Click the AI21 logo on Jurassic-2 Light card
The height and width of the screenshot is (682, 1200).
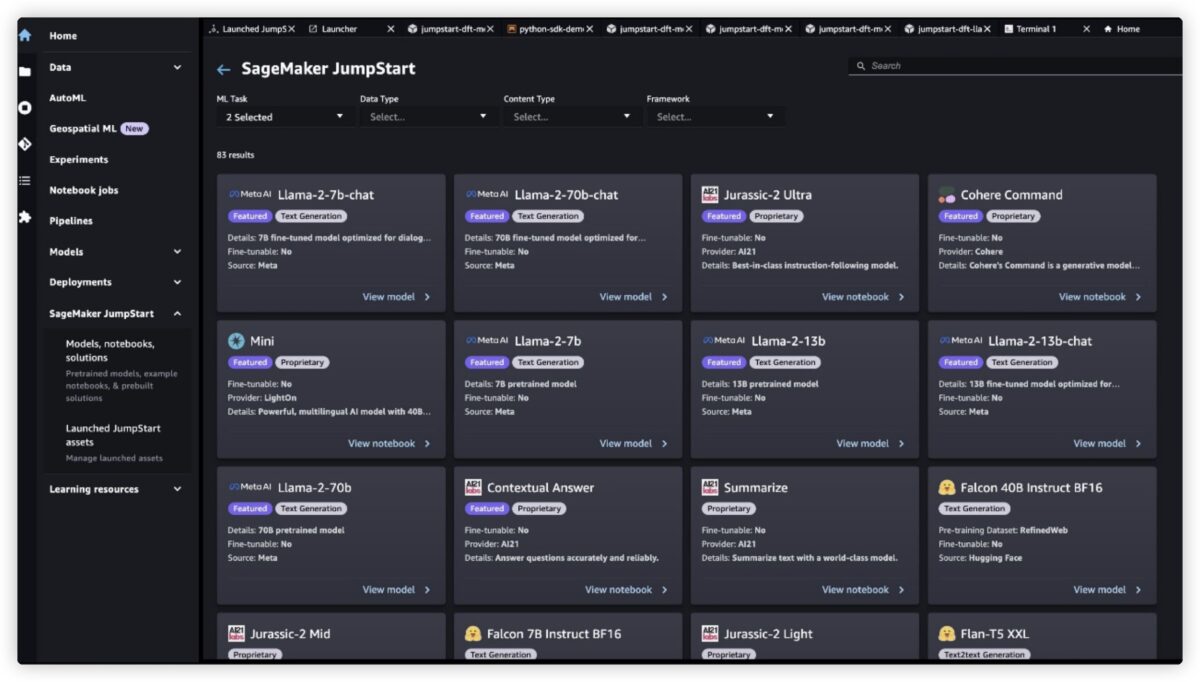pyautogui.click(x=710, y=634)
